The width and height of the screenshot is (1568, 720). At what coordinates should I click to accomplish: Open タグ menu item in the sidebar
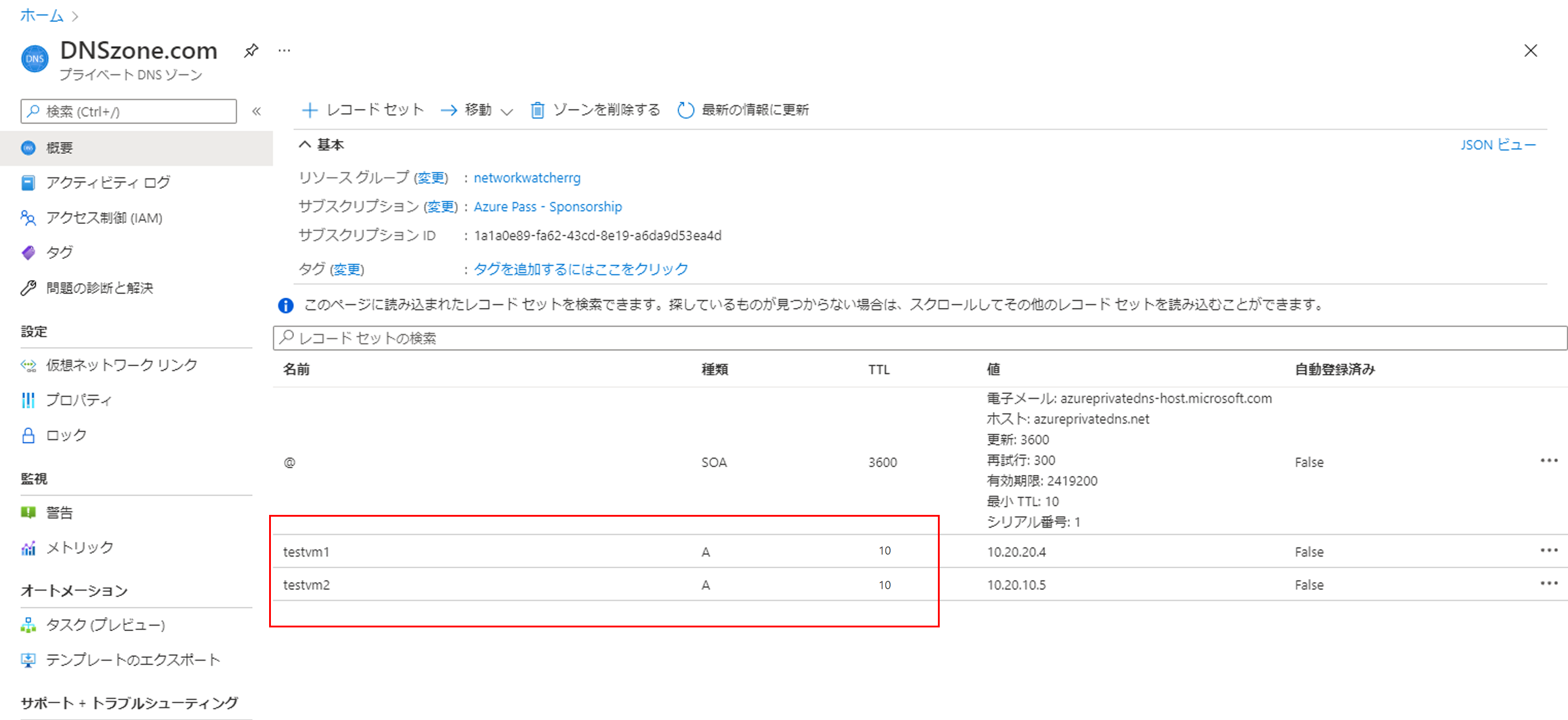pyautogui.click(x=60, y=252)
